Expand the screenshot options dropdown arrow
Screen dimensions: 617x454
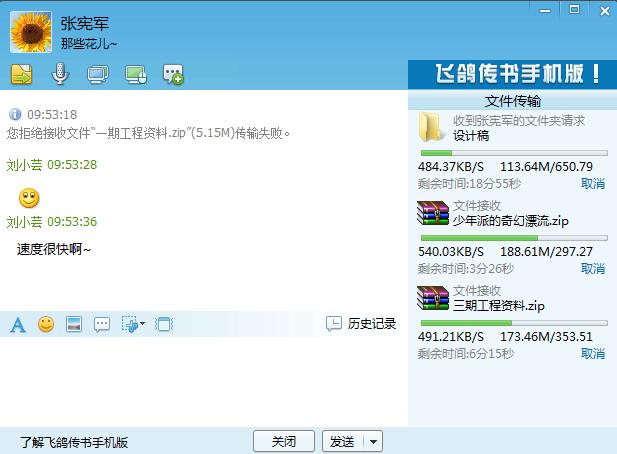click(142, 324)
